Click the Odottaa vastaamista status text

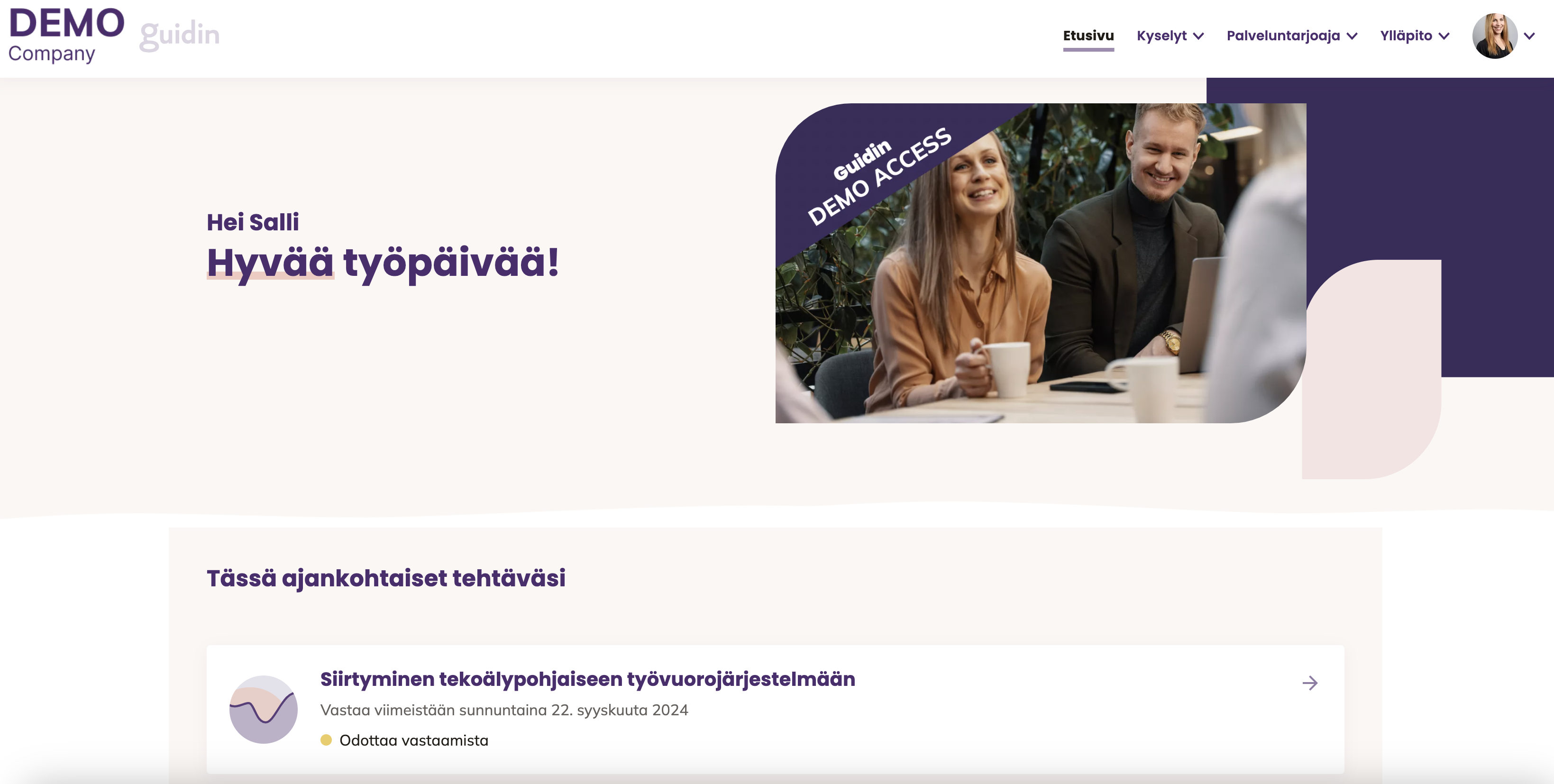coord(414,740)
